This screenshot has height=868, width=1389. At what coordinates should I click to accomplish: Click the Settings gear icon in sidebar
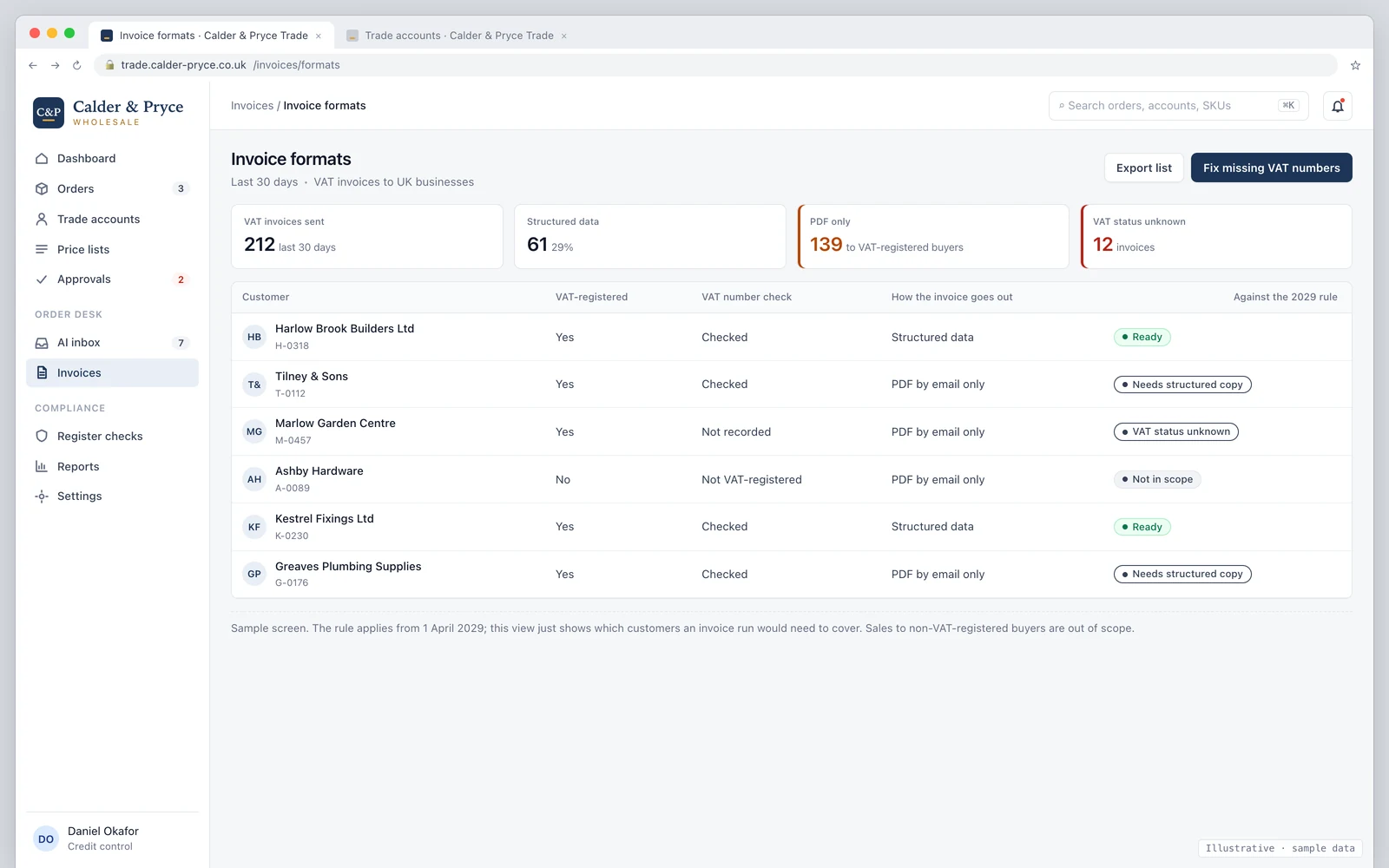click(42, 496)
